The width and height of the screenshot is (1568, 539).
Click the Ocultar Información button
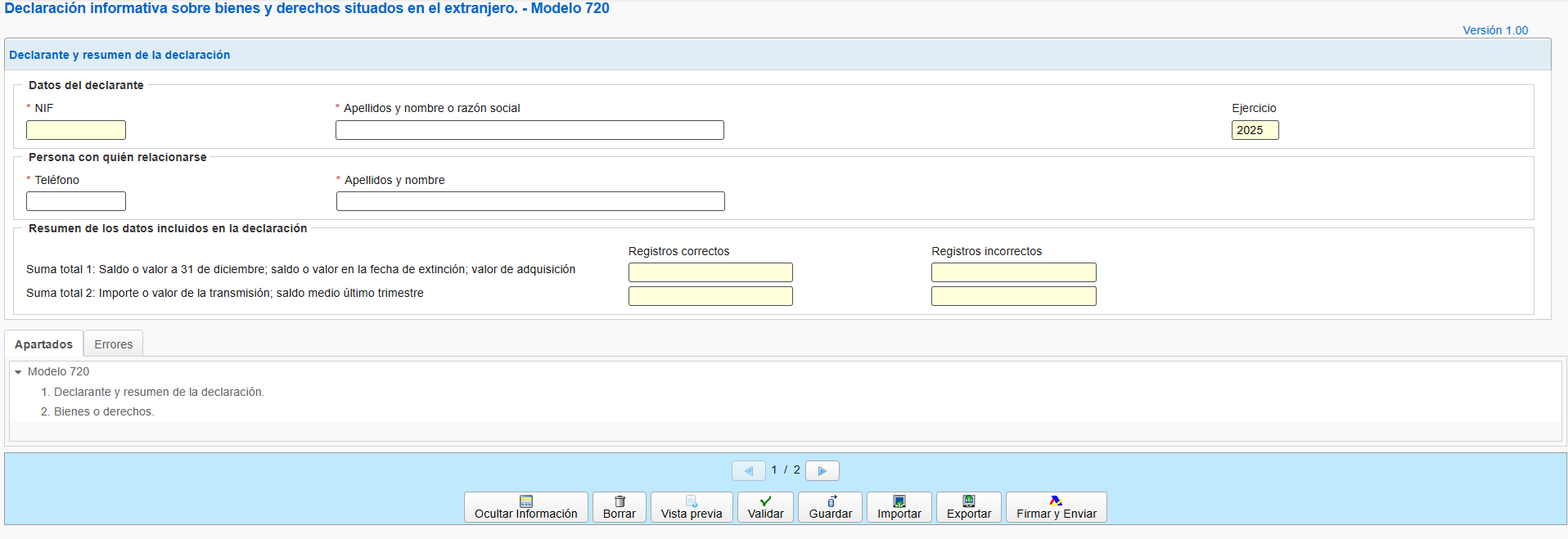pyautogui.click(x=525, y=507)
